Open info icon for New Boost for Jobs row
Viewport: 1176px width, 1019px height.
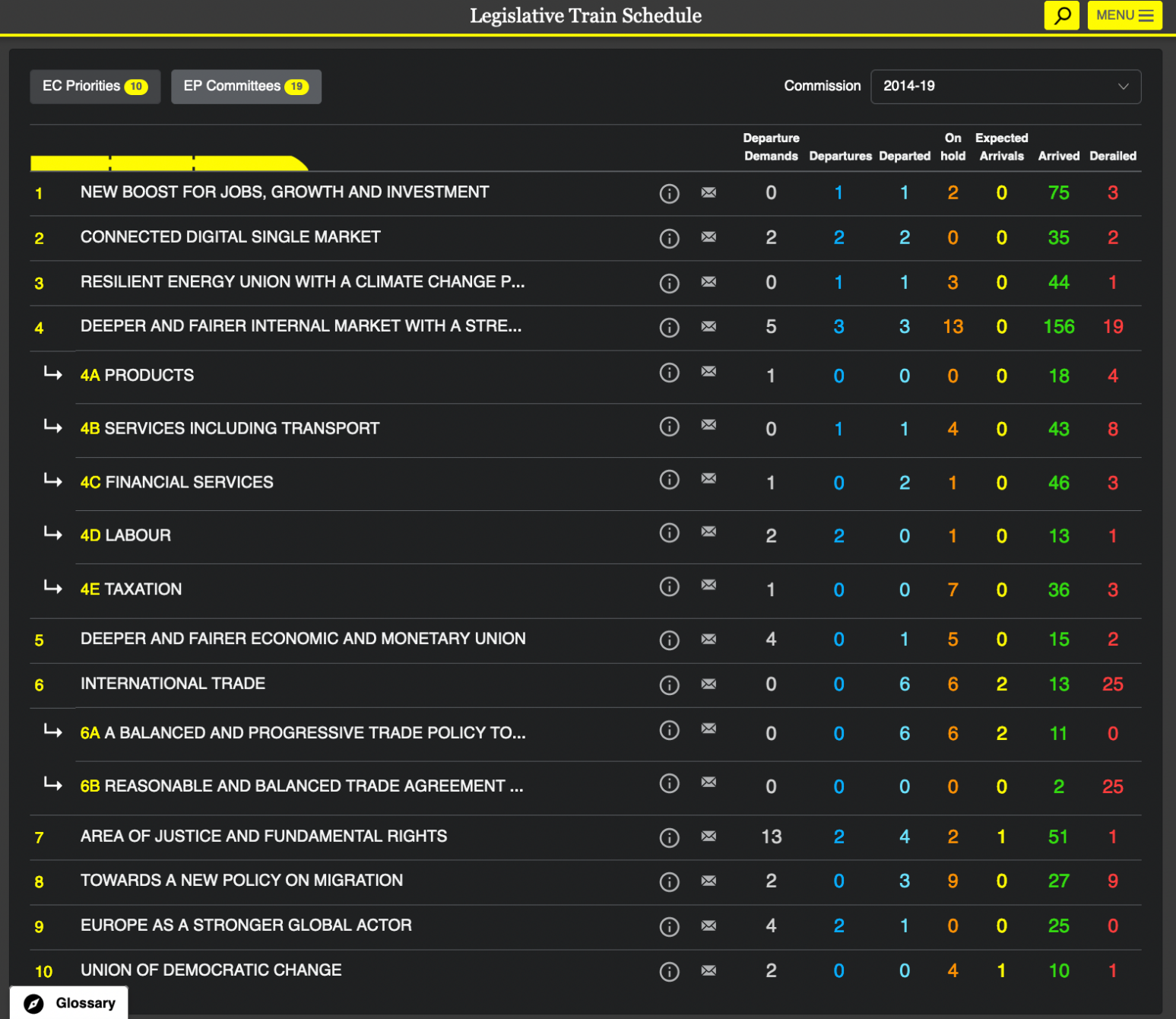click(669, 193)
